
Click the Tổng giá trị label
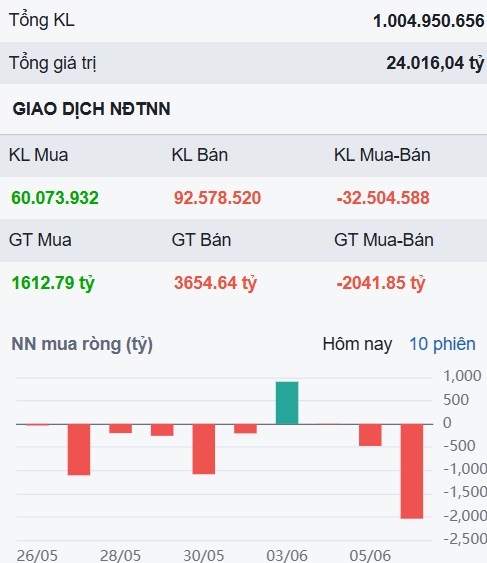(52, 63)
